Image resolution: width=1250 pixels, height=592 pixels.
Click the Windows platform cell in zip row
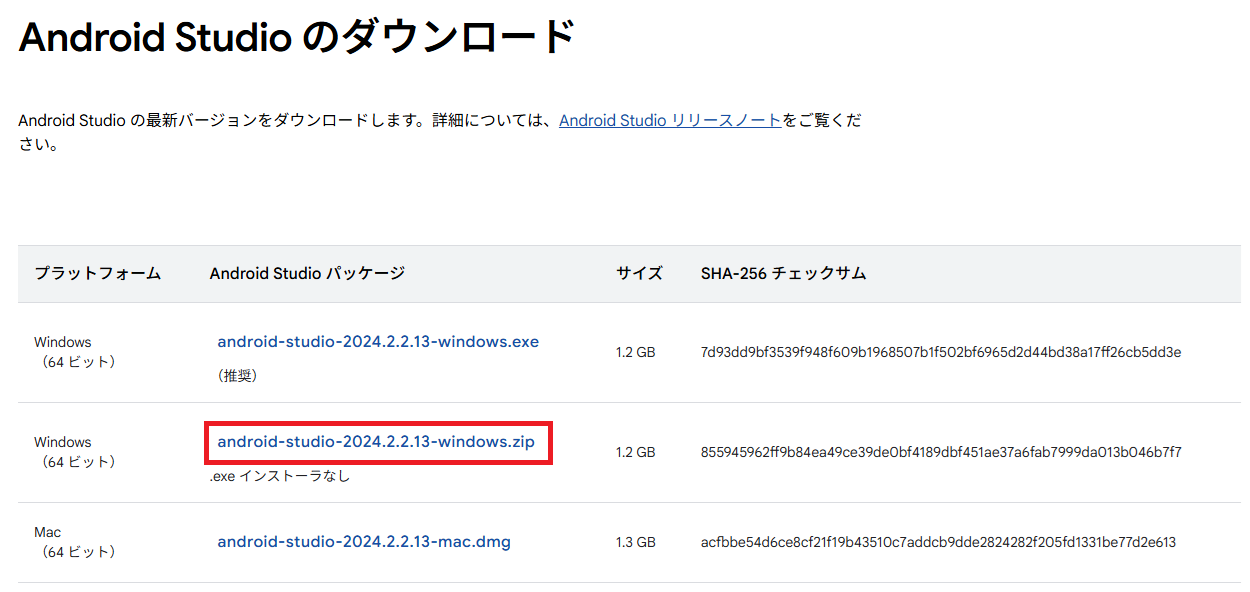point(74,452)
